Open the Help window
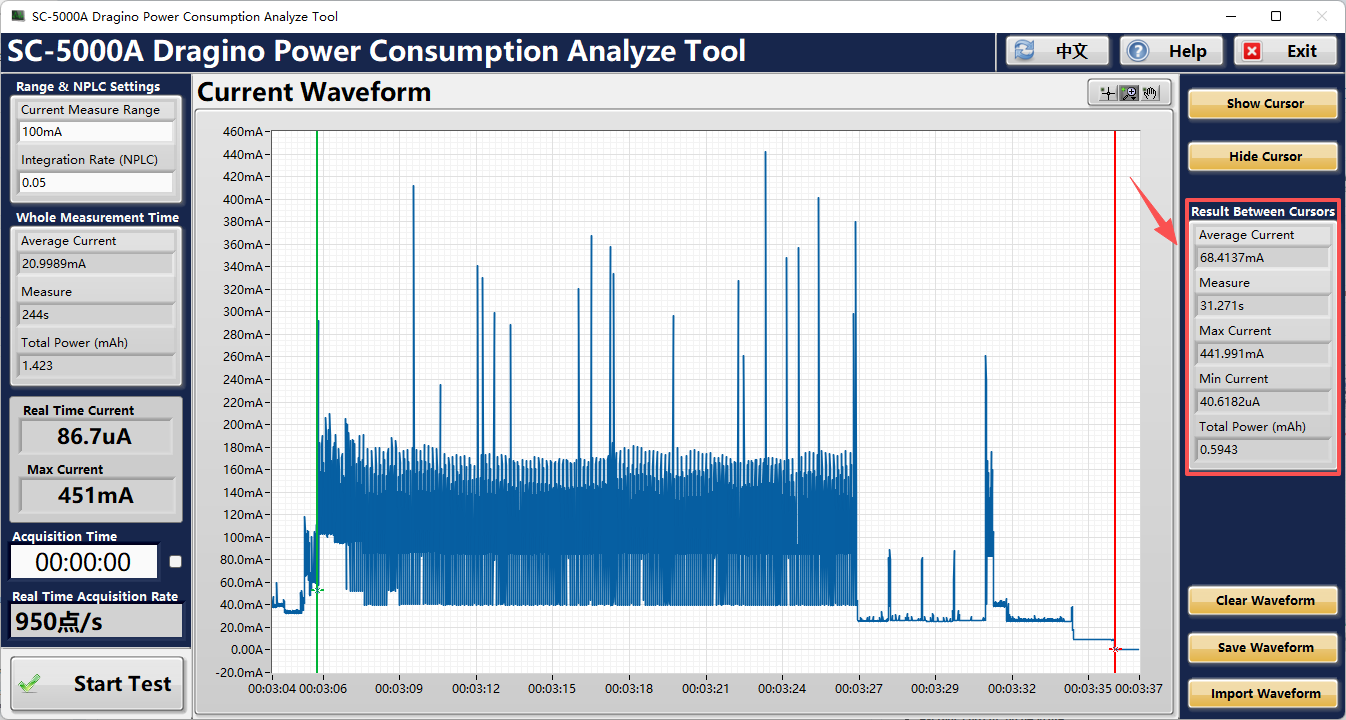 1172,51
